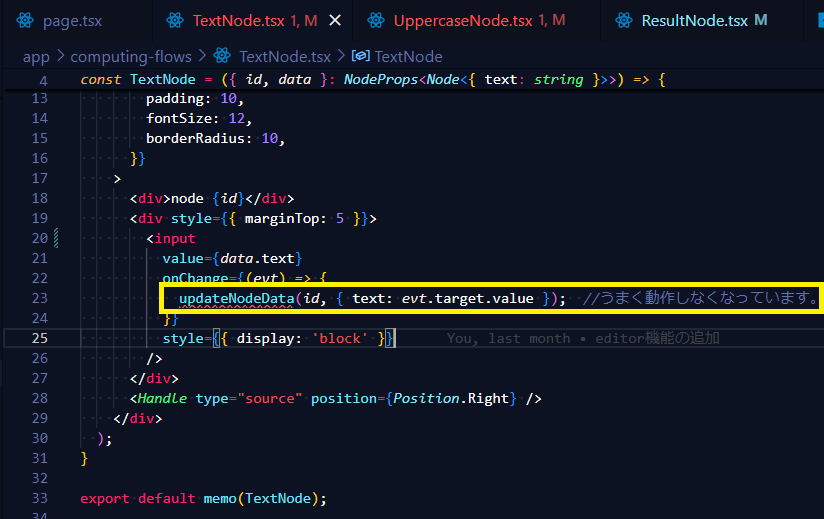This screenshot has width=824, height=519.
Task: Click the 'TextNode' symbol breadcrumb
Action: (x=408, y=56)
